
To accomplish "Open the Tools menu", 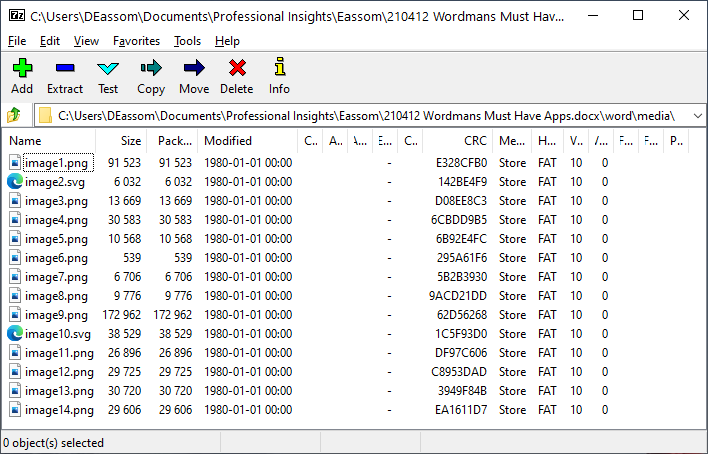I will 187,41.
